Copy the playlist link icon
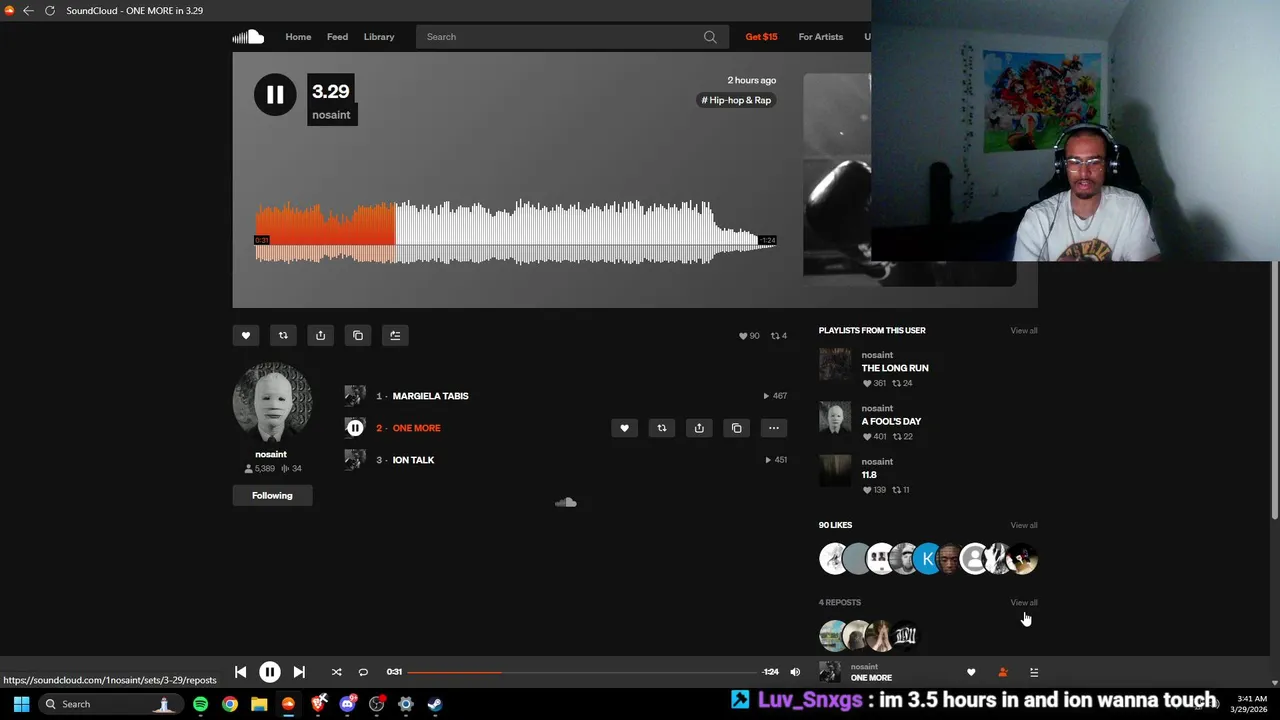This screenshot has width=1280, height=720. pyautogui.click(x=358, y=336)
